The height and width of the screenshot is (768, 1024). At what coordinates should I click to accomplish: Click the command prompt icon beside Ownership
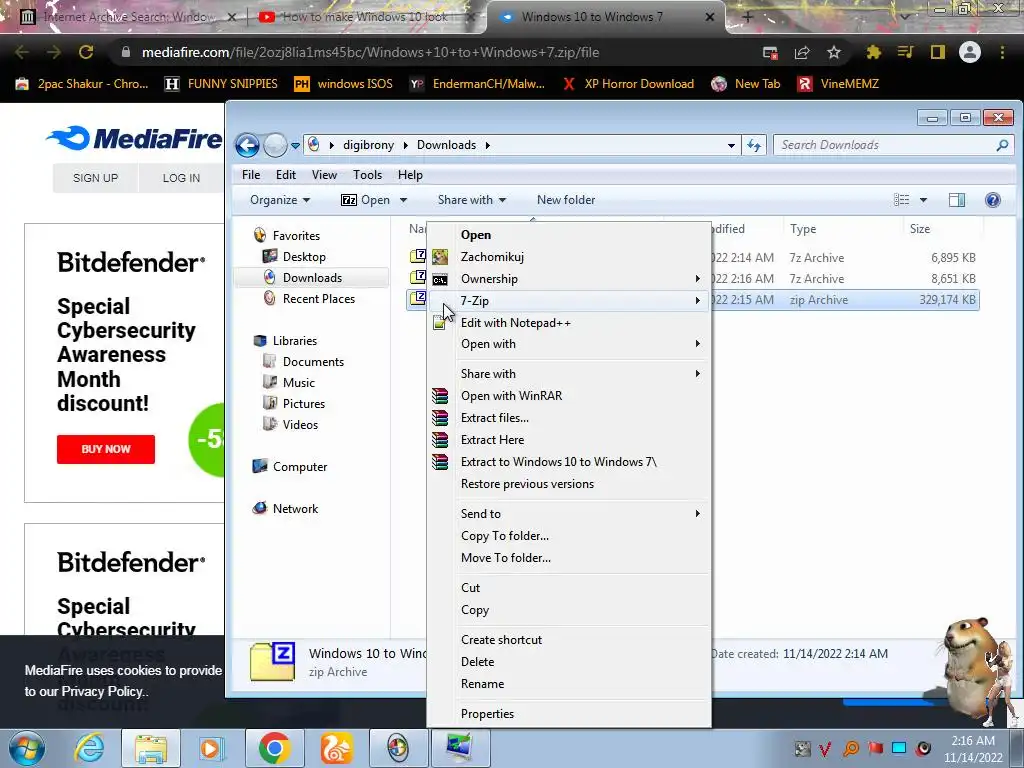point(440,280)
